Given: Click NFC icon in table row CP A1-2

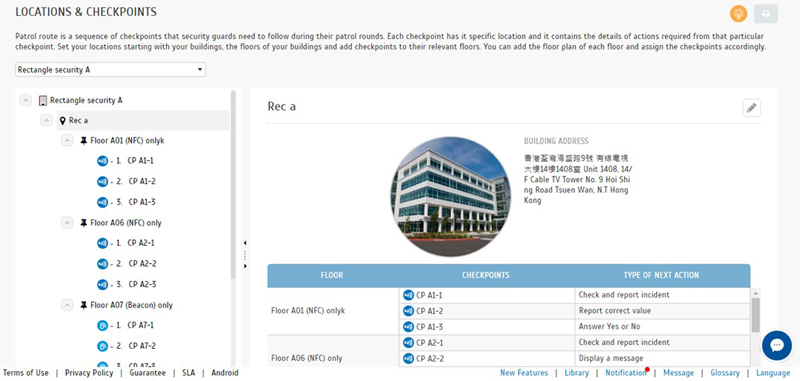Looking at the screenshot, I should (x=408, y=311).
